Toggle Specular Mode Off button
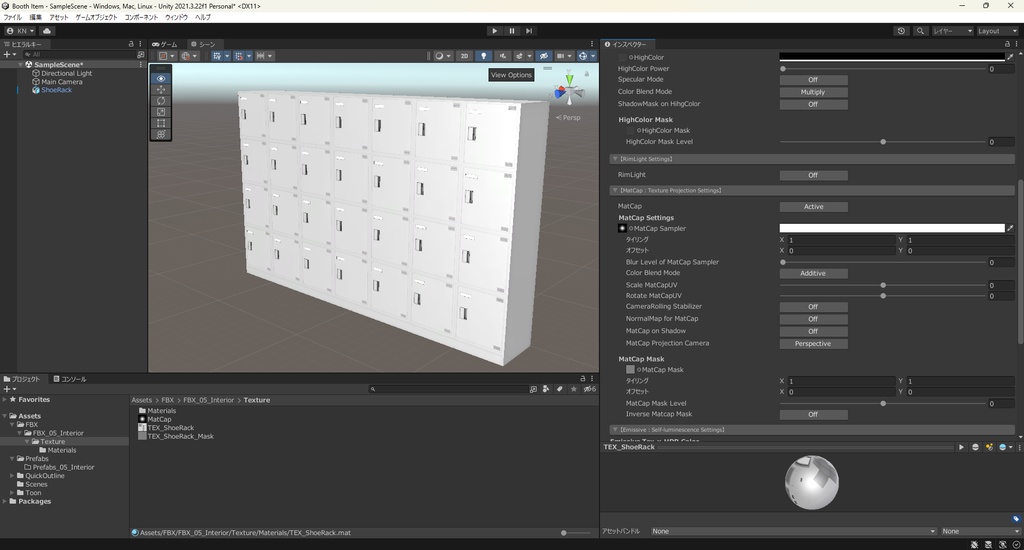Image resolution: width=1024 pixels, height=550 pixels. [x=813, y=80]
